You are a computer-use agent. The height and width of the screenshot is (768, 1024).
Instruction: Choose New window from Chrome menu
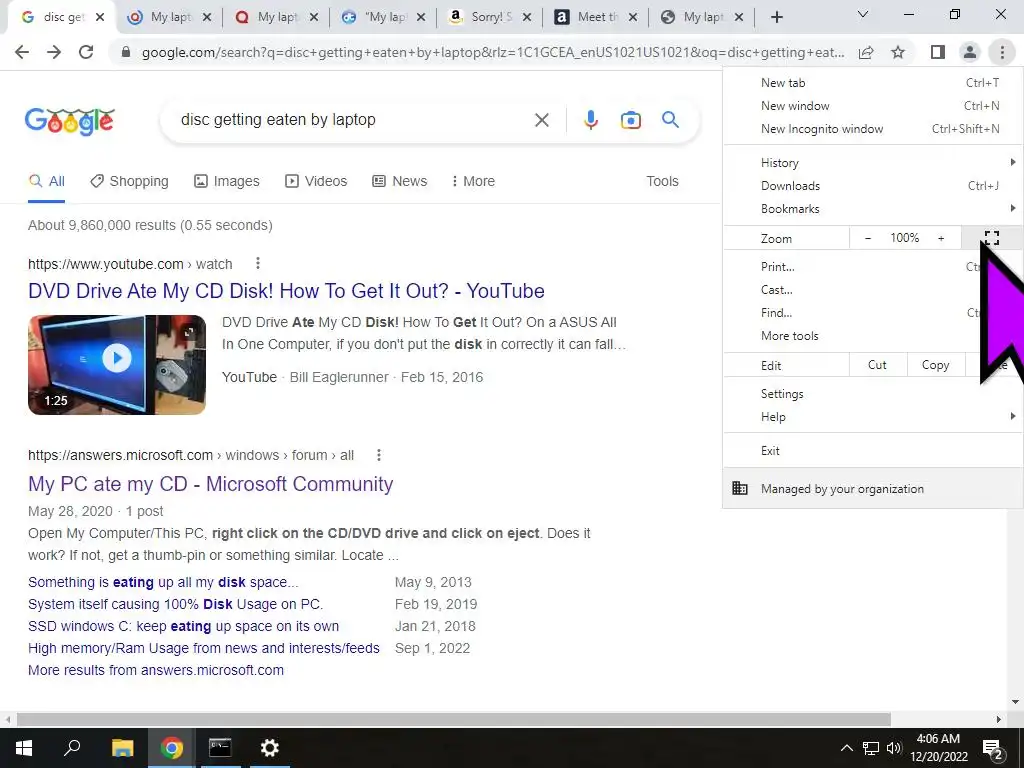pyautogui.click(x=873, y=106)
